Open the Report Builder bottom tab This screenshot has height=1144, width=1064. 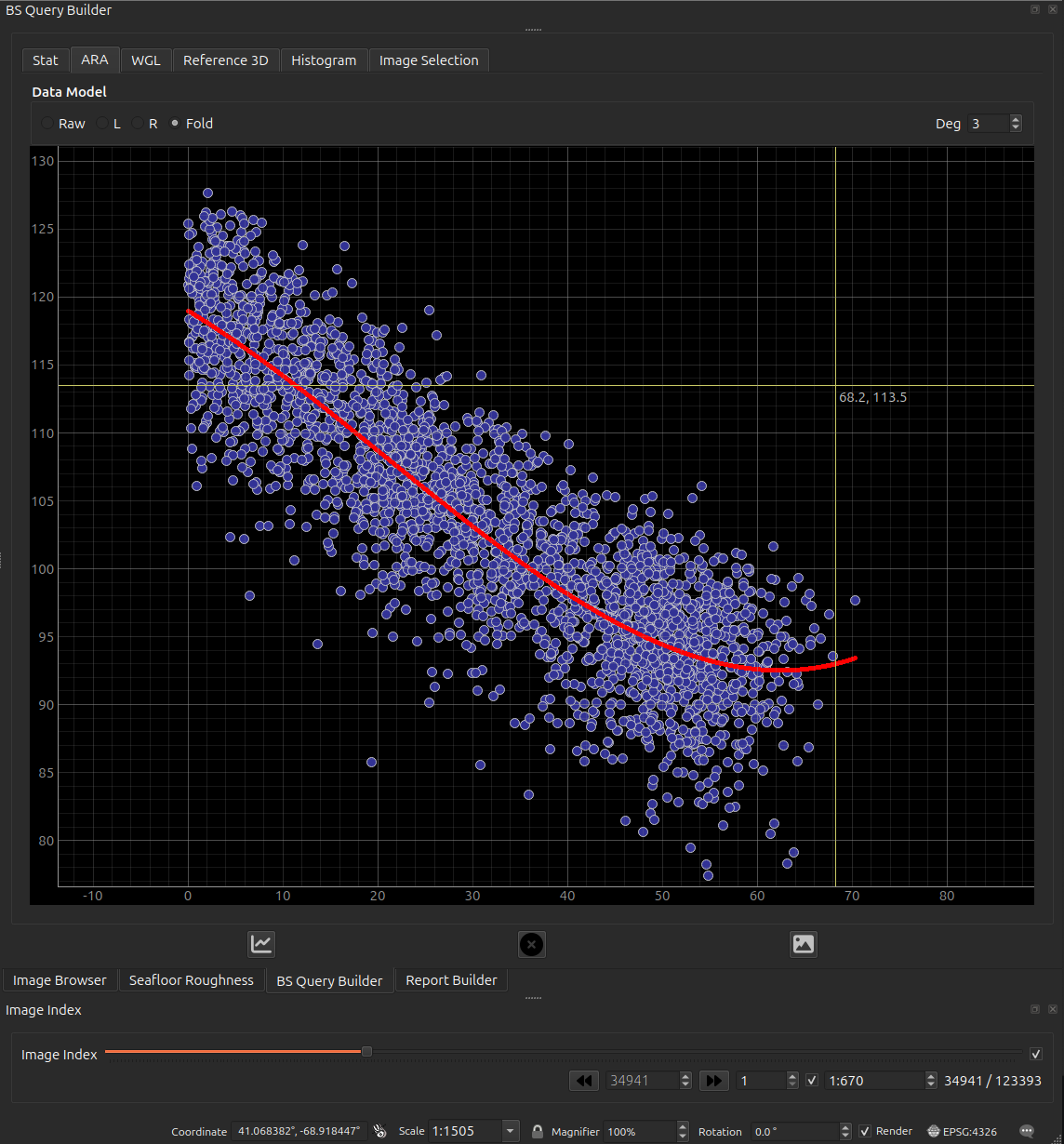pos(451,980)
